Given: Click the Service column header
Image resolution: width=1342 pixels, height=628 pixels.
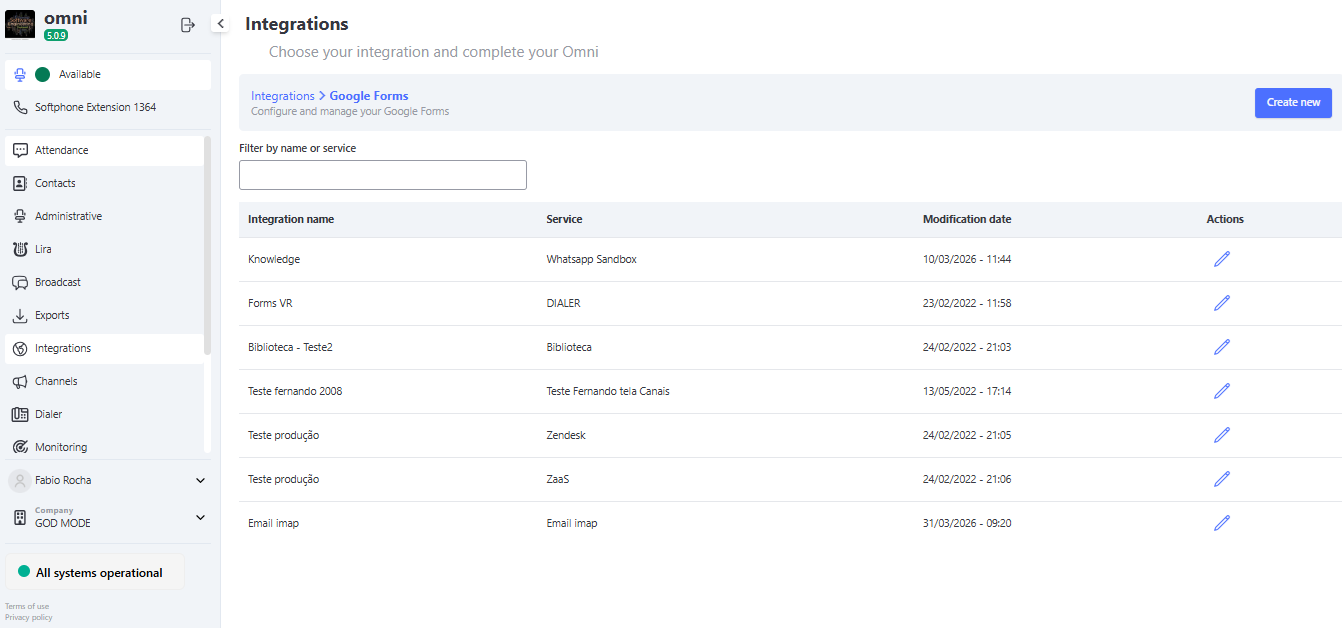Looking at the screenshot, I should coord(564,219).
